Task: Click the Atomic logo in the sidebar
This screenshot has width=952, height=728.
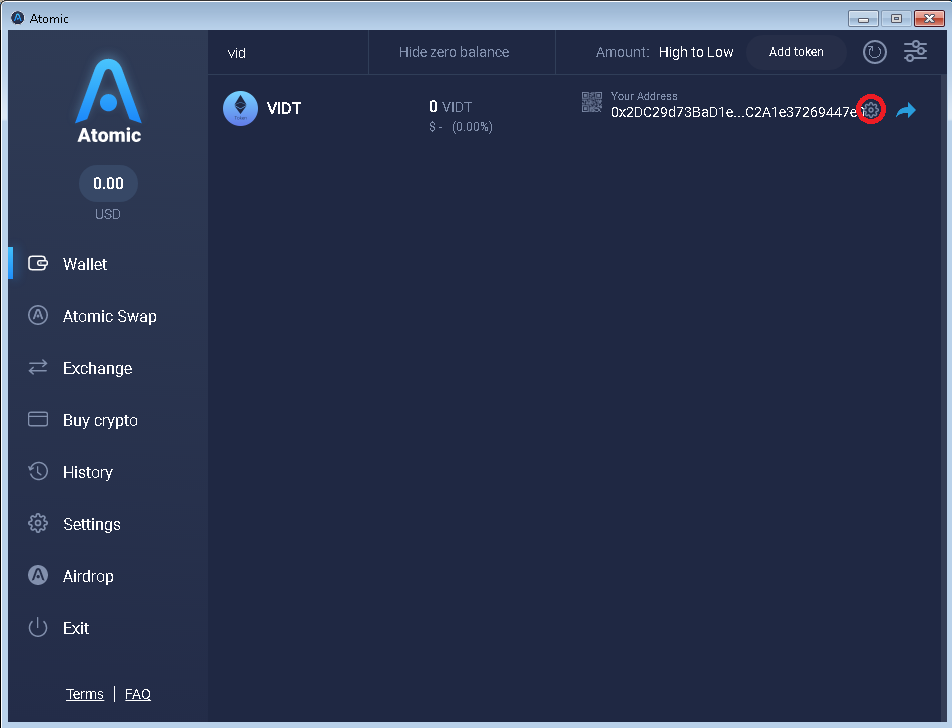Action: tap(109, 101)
